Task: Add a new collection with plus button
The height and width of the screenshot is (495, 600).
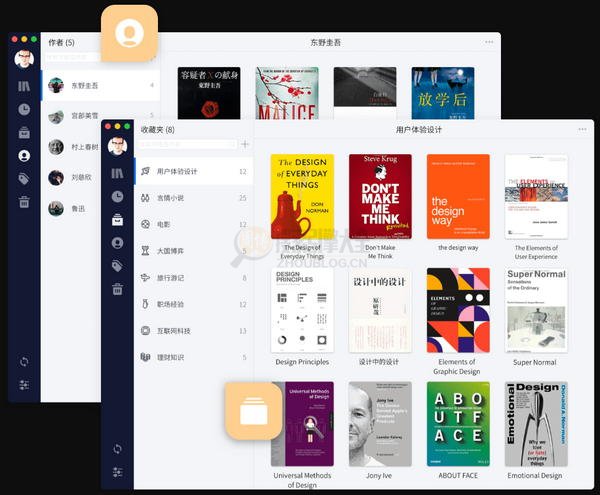Action: (245, 144)
